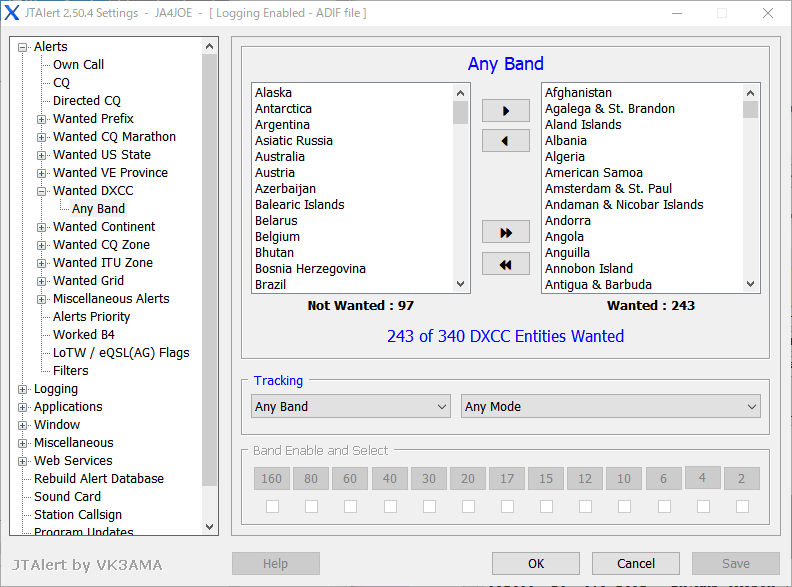
Task: Select Rebuild Alert Database in tree
Action: (x=99, y=479)
